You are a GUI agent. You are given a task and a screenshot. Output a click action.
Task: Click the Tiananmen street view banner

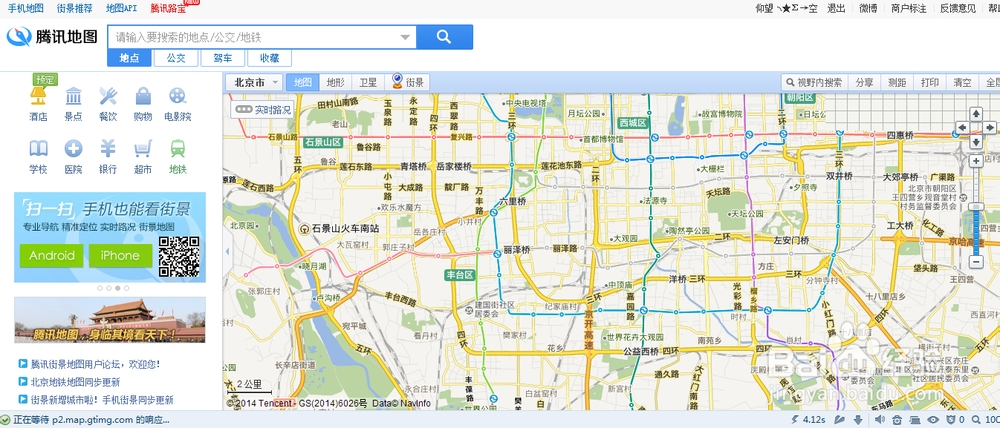click(x=110, y=320)
